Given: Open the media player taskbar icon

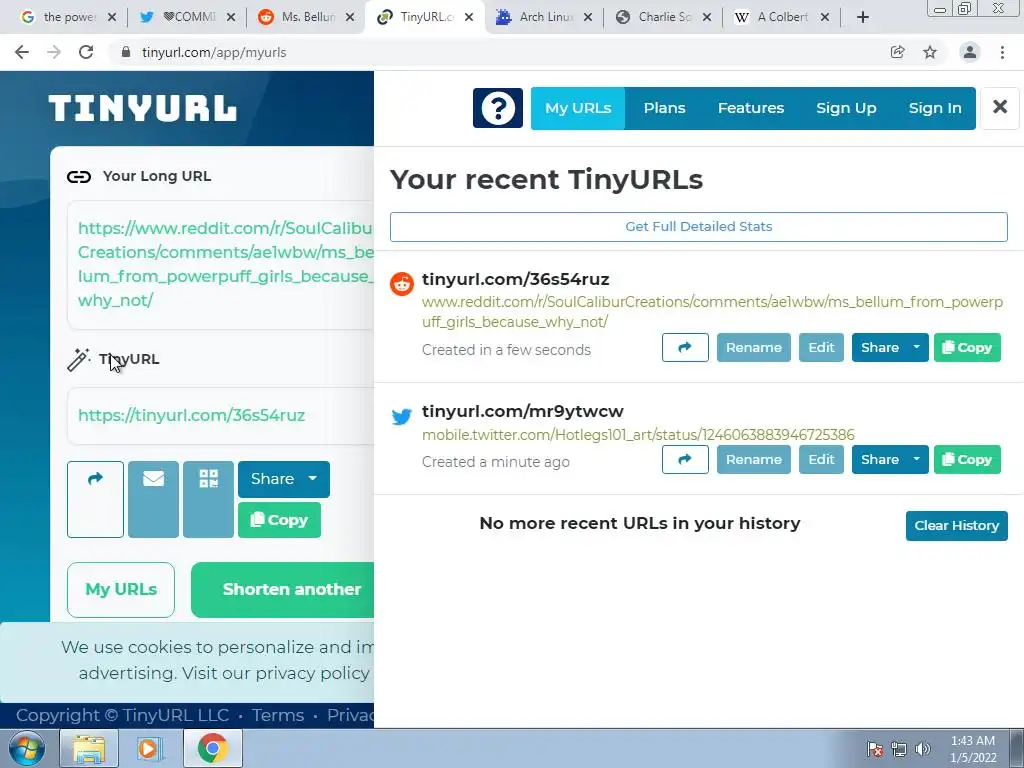Looking at the screenshot, I should point(150,748).
